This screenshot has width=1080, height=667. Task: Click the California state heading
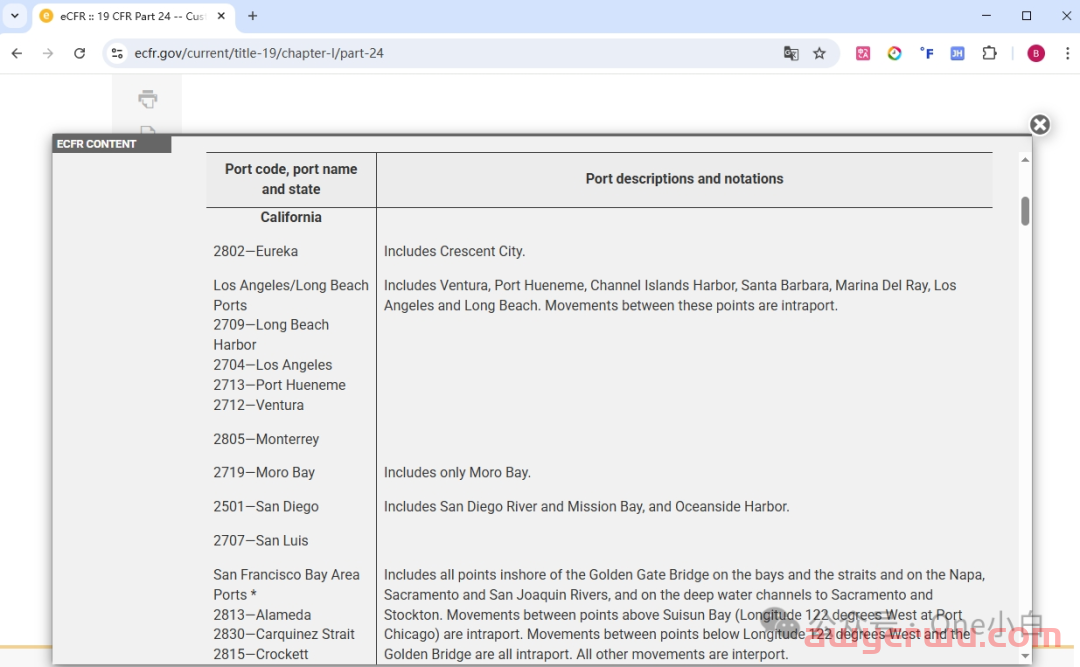(291, 217)
